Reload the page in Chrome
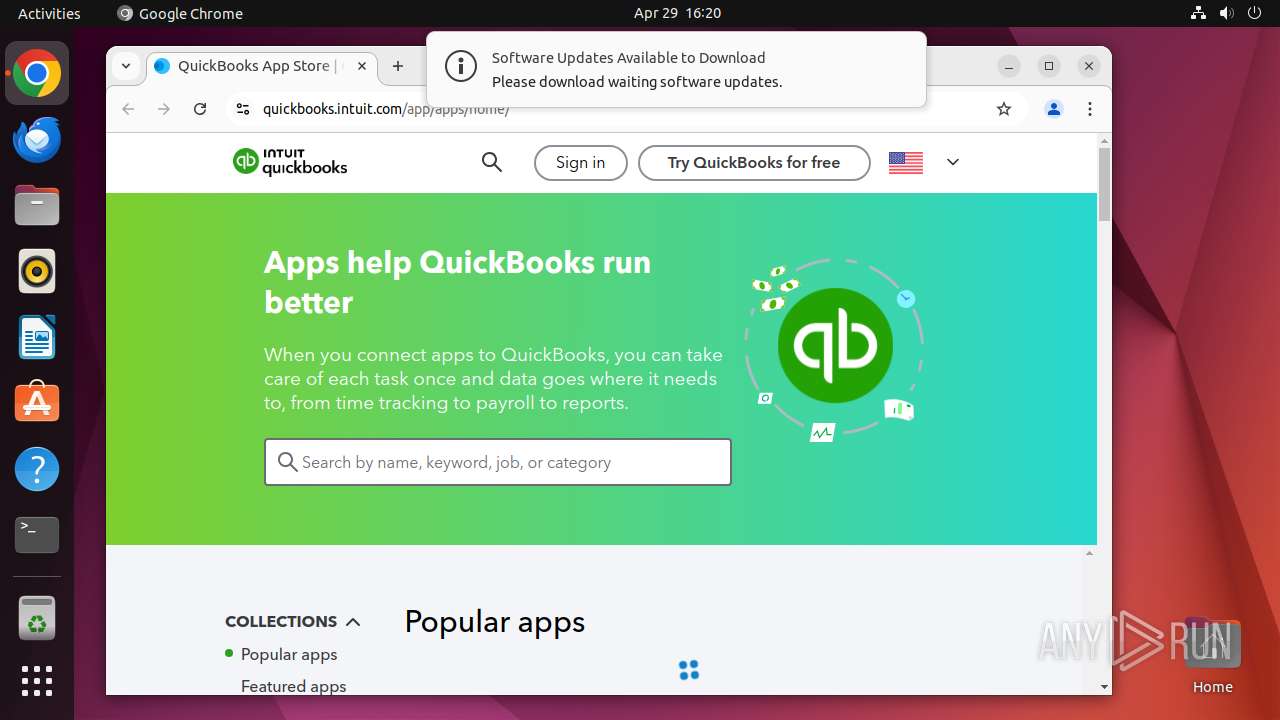This screenshot has width=1280, height=720. (x=200, y=109)
